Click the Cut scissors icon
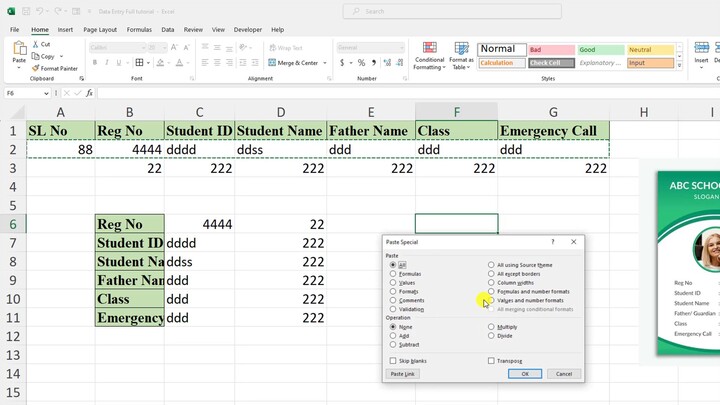The width and height of the screenshot is (720, 405). (x=36, y=44)
